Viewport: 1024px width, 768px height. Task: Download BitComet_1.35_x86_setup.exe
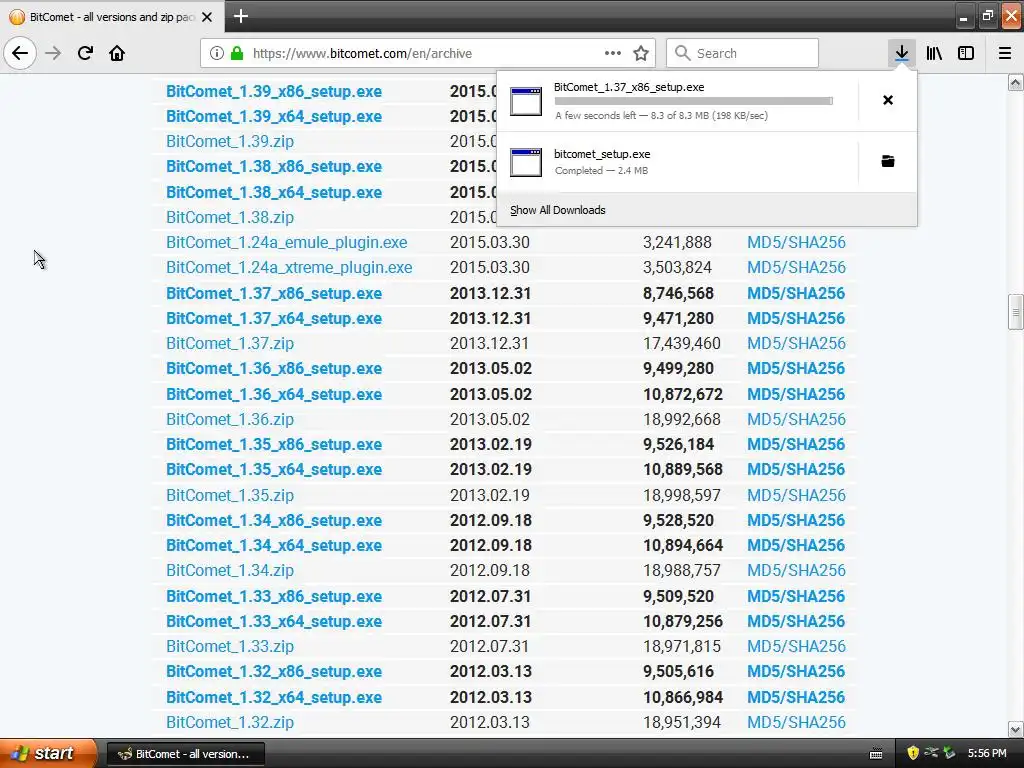(274, 444)
